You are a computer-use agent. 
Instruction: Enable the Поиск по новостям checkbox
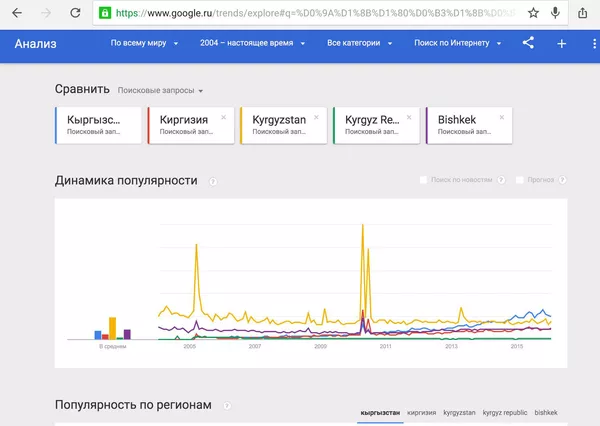click(x=424, y=180)
